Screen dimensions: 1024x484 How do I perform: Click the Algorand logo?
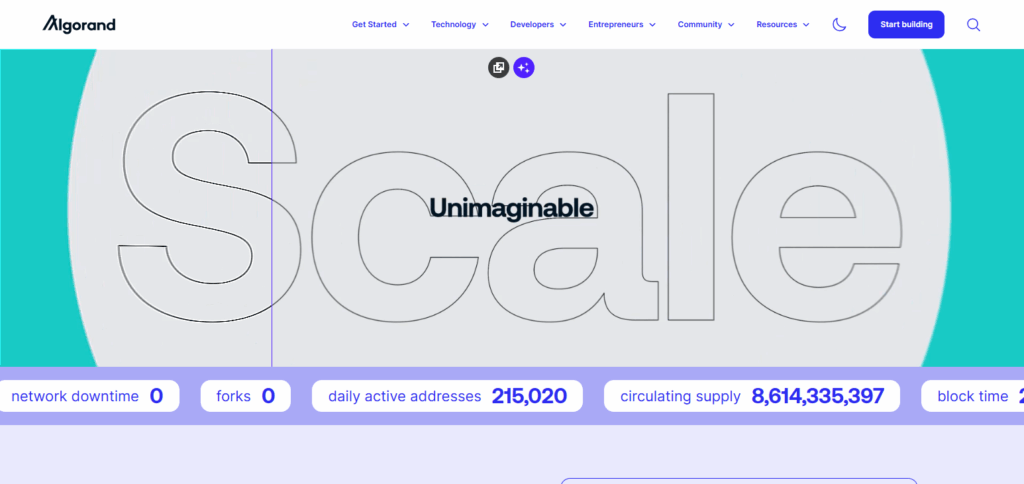79,24
